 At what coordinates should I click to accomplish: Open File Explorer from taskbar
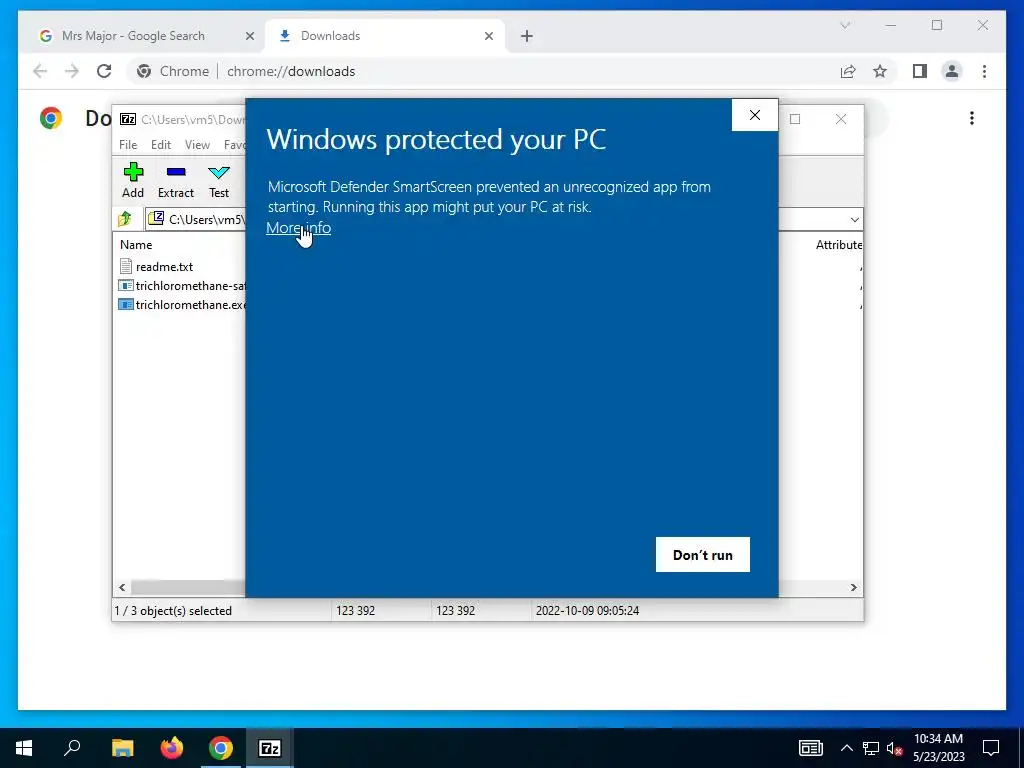tap(122, 748)
